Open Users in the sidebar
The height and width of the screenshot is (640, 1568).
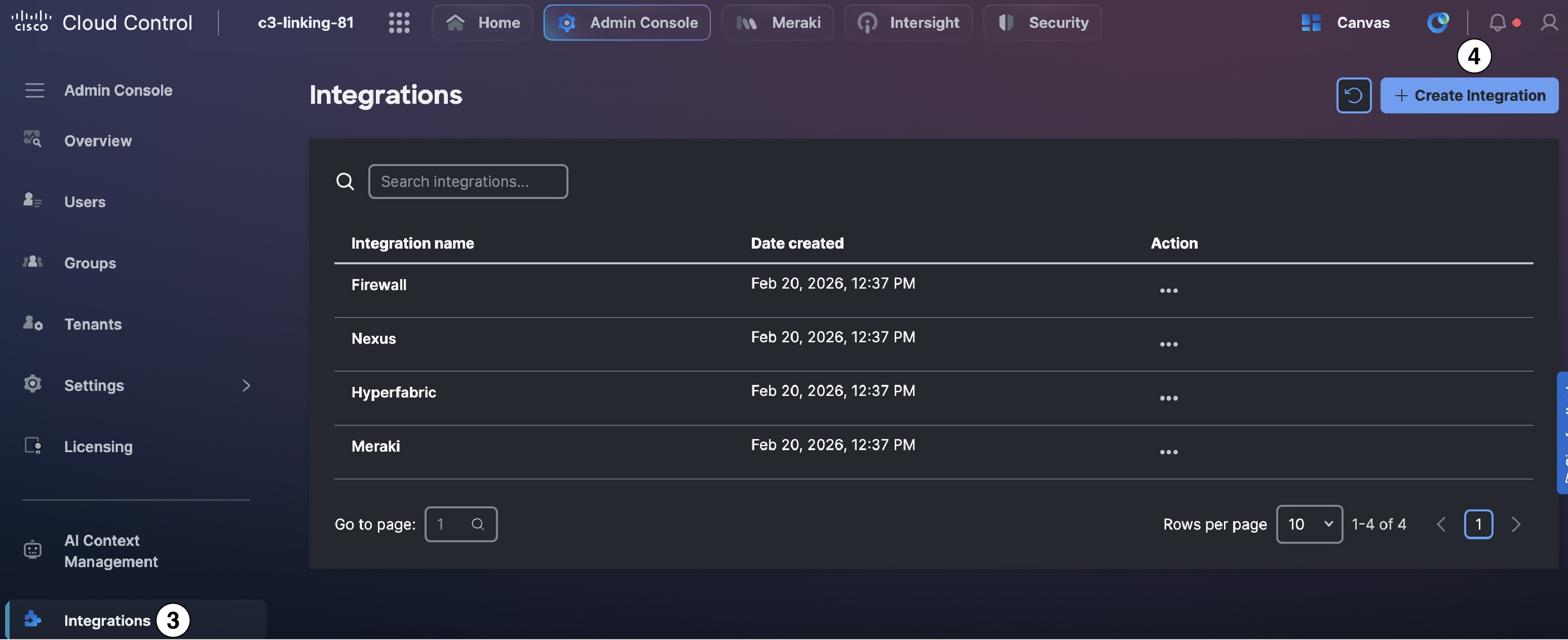[x=85, y=202]
